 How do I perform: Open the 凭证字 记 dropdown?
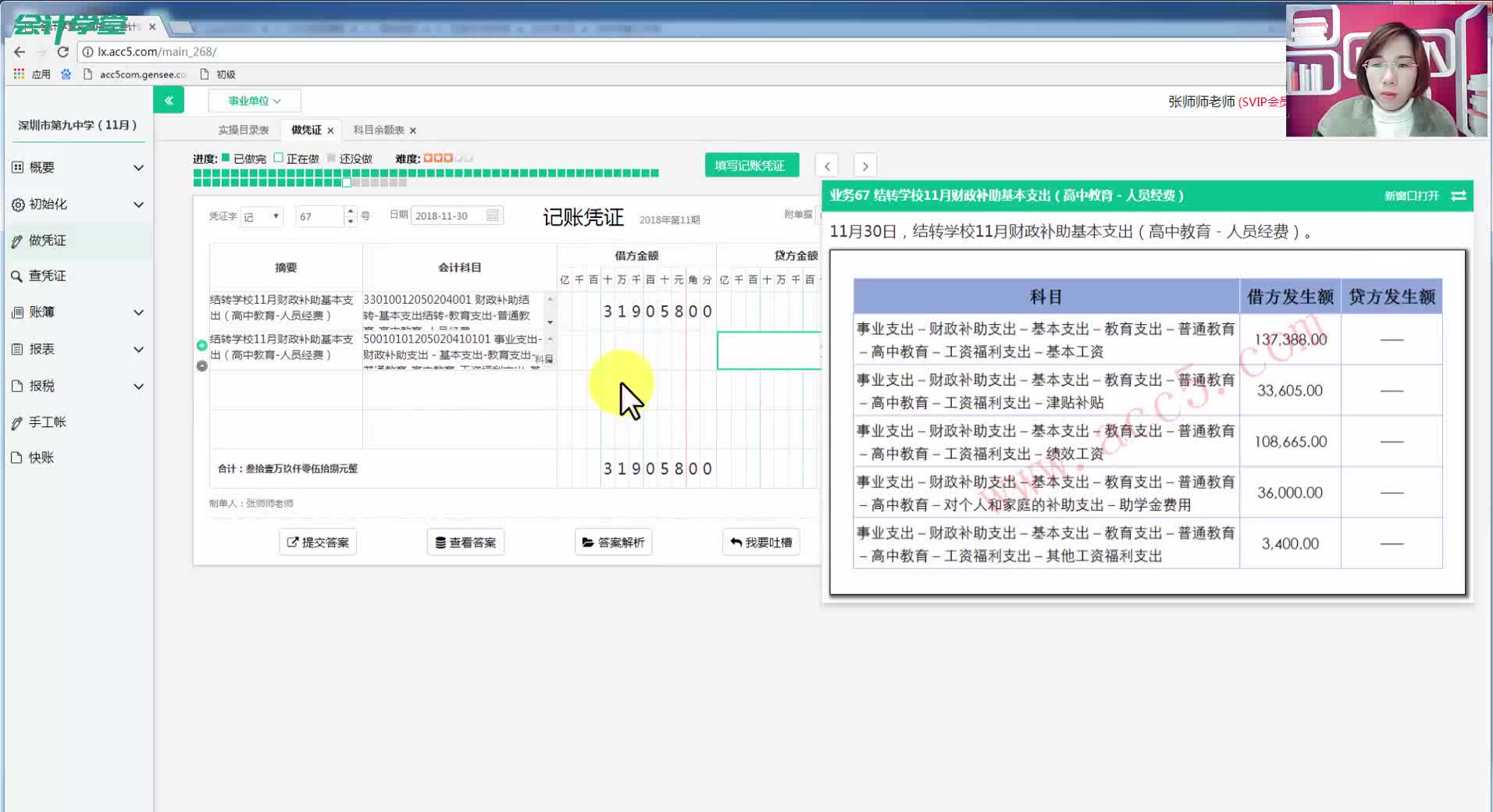coord(262,216)
